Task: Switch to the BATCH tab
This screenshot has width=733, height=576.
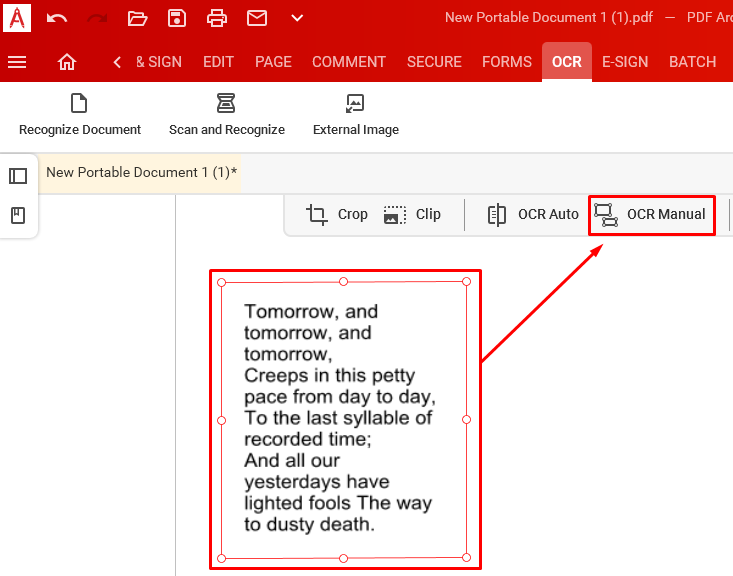Action: (x=692, y=62)
